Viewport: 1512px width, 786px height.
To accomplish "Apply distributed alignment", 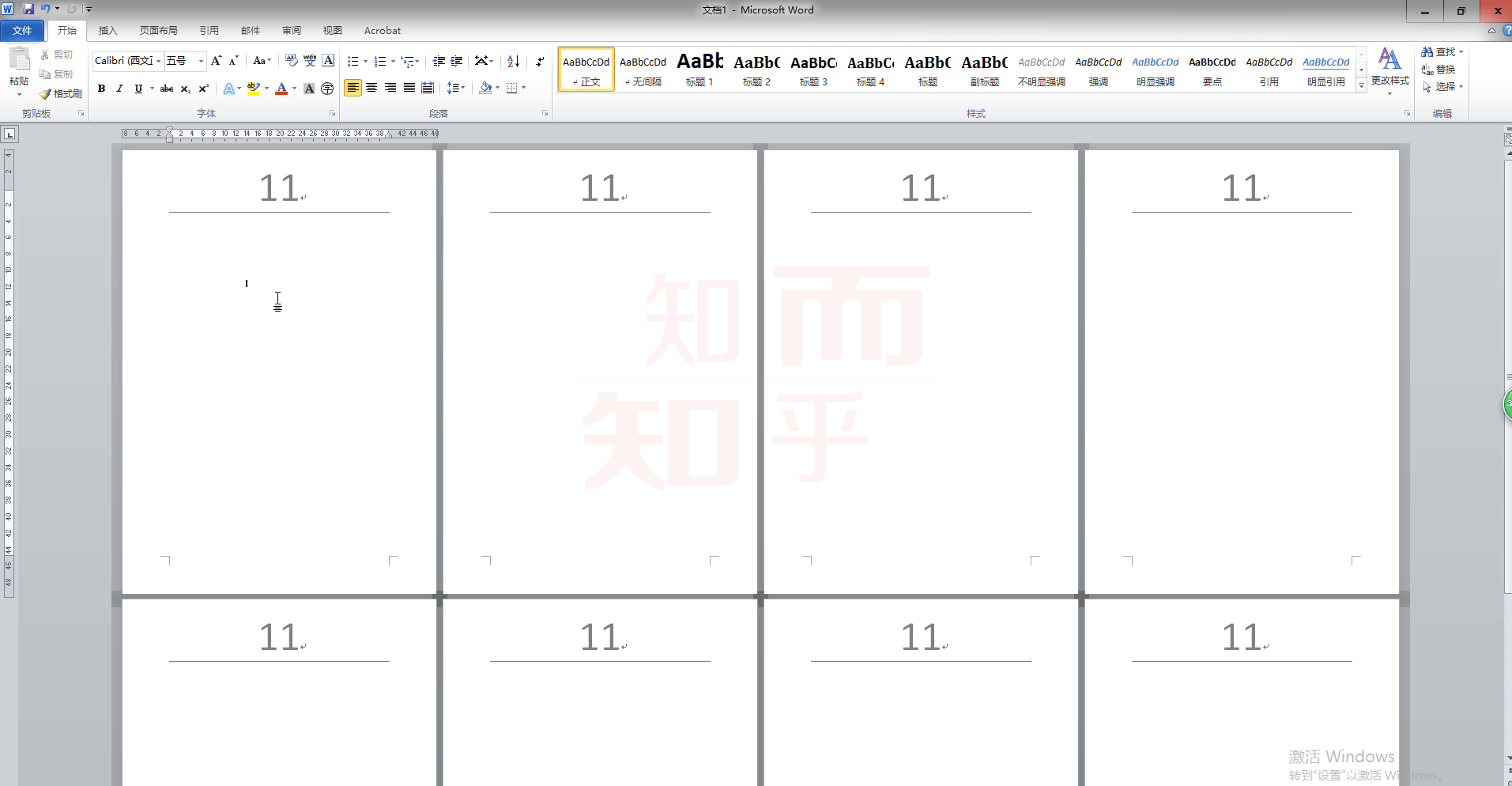I will pyautogui.click(x=428, y=88).
